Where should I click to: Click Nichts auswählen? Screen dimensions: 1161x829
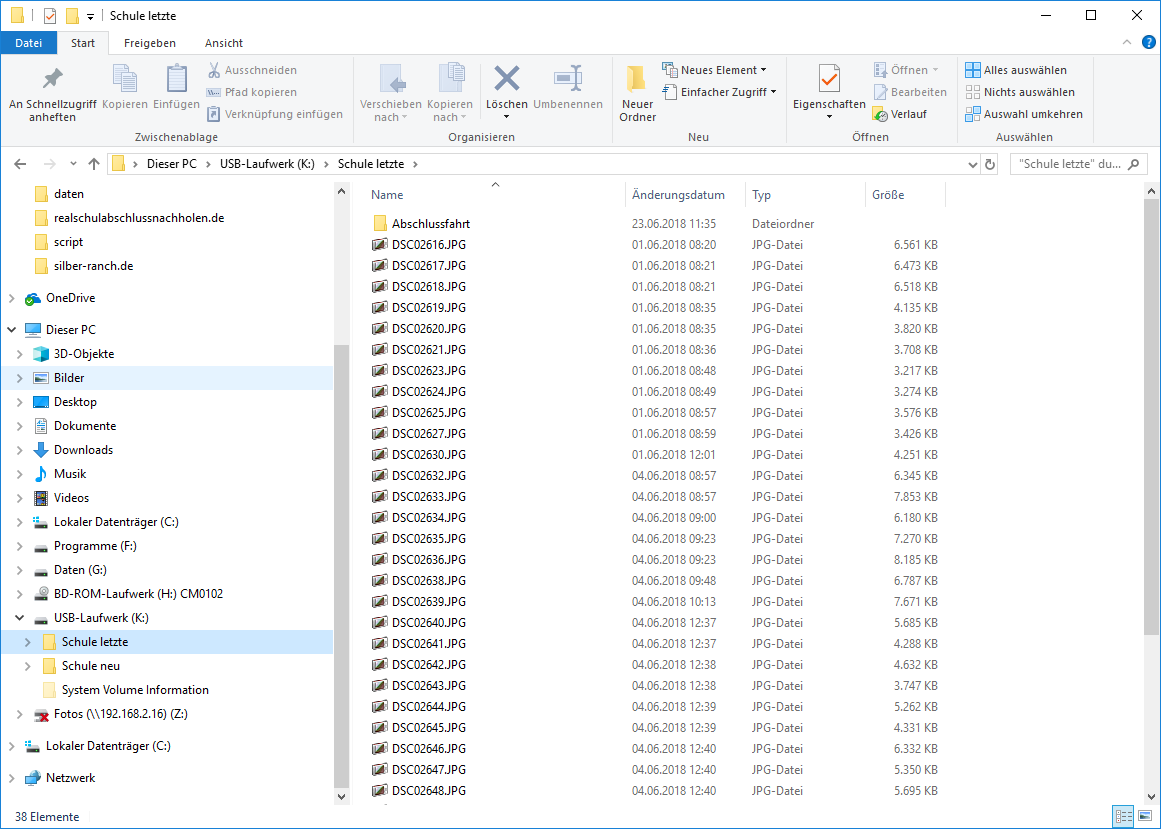click(x=1020, y=93)
